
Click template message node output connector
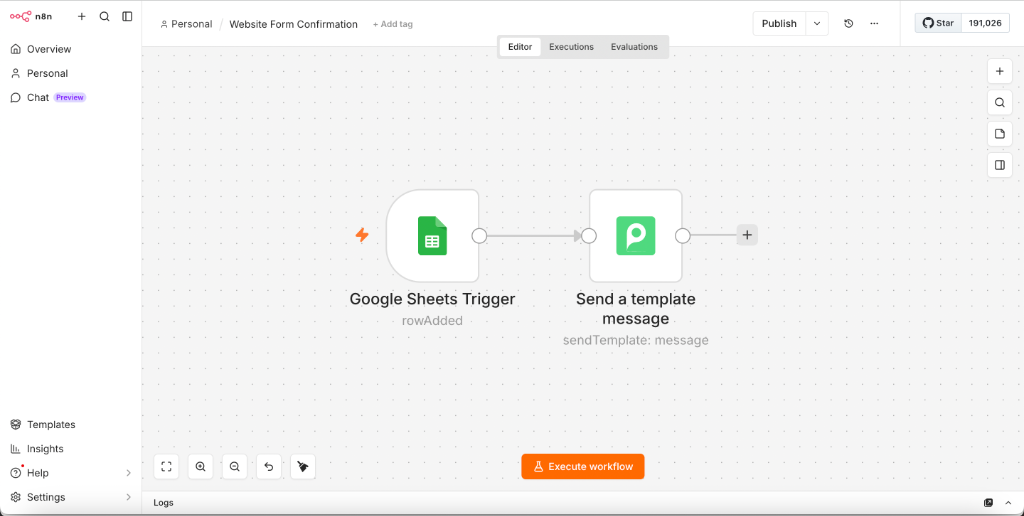coord(682,236)
